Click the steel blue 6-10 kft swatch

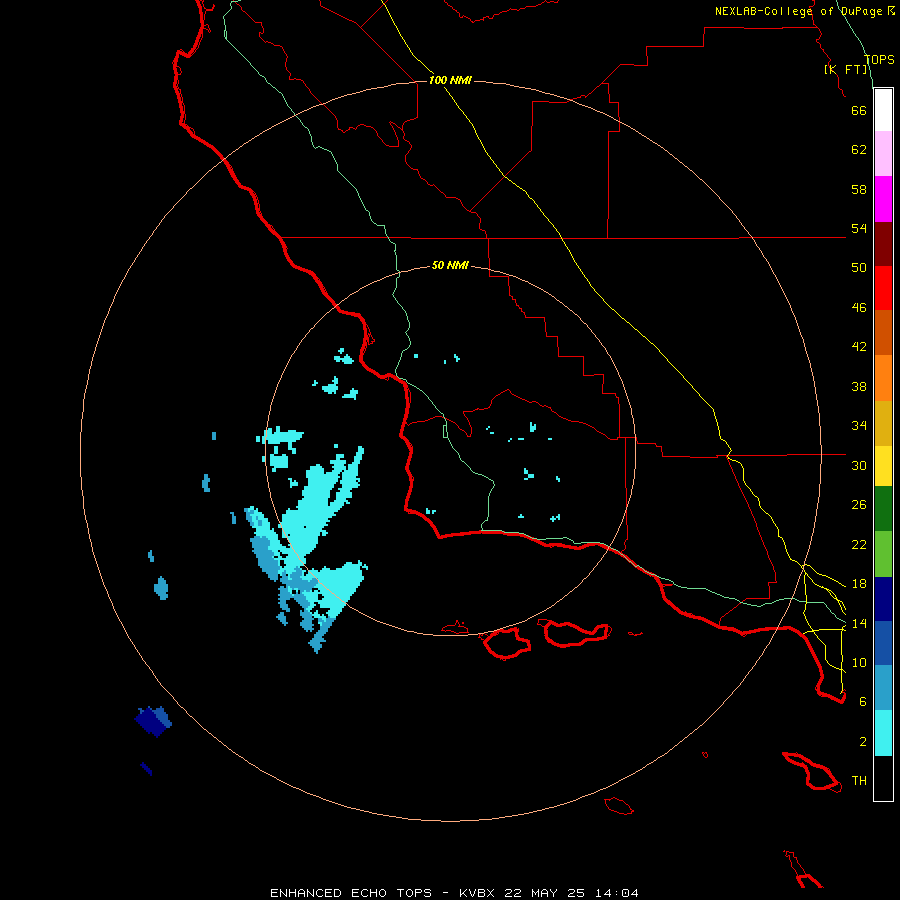883,688
